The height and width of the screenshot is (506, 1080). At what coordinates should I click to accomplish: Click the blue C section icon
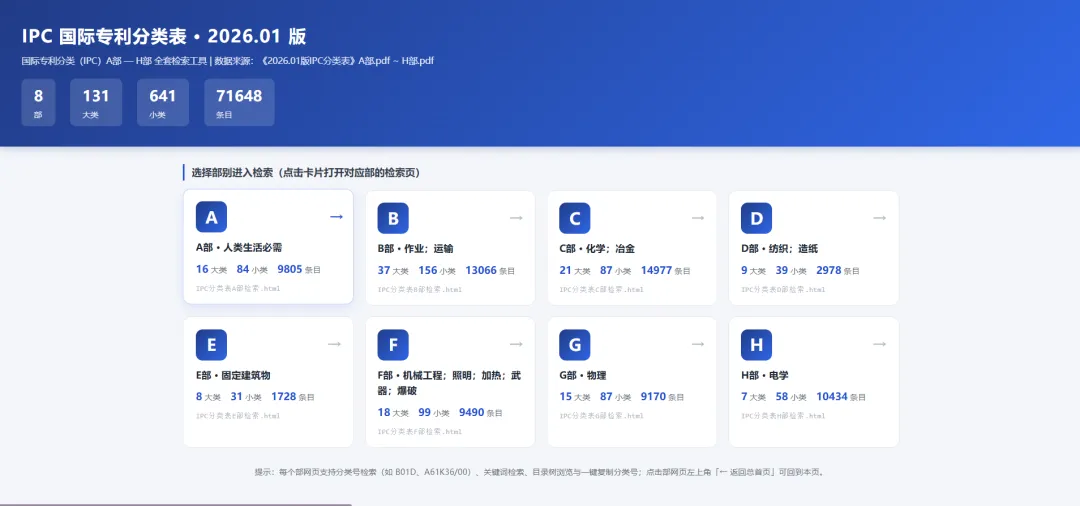pyautogui.click(x=574, y=218)
